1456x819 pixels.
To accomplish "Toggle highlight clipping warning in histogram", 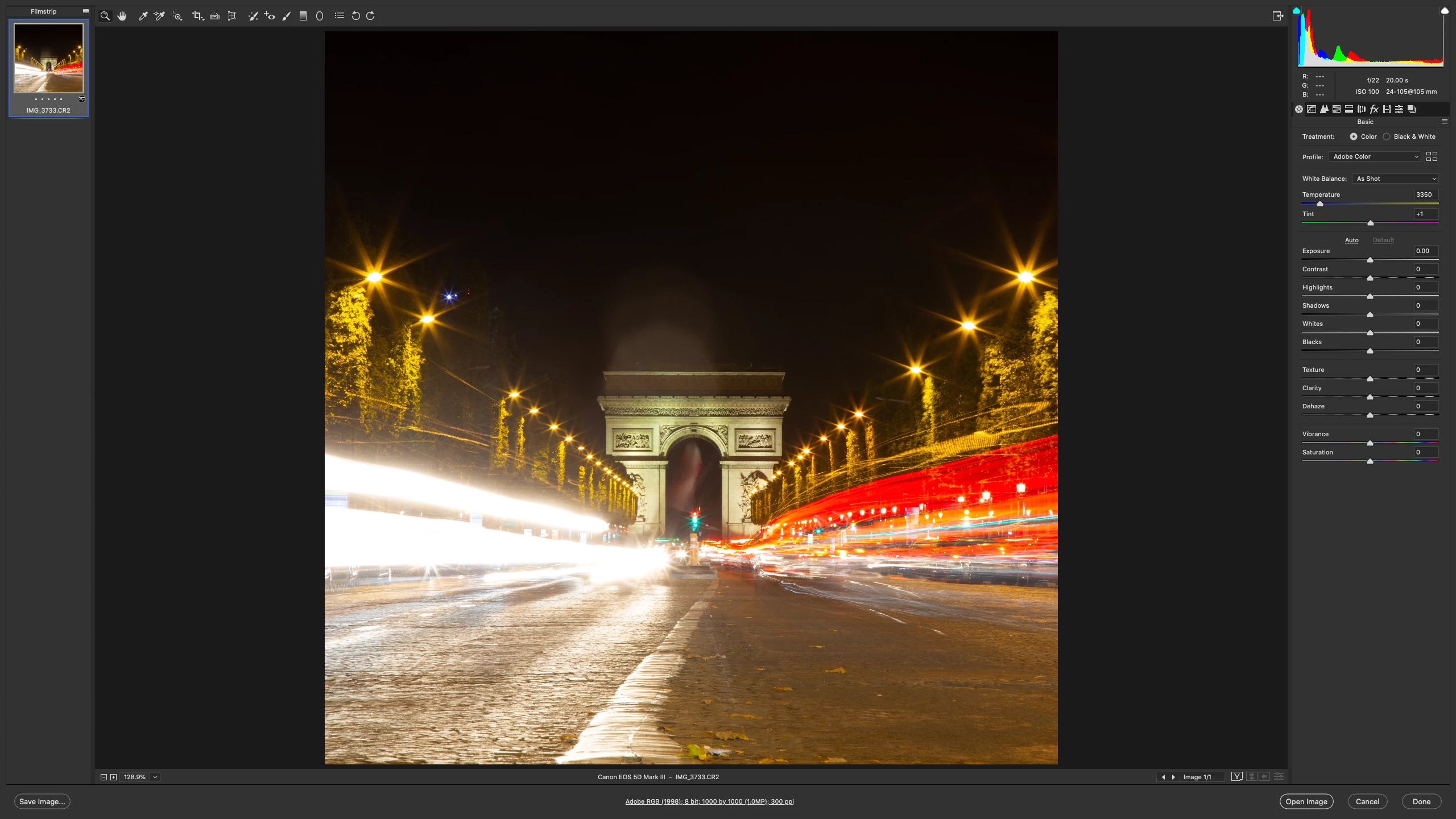I will (1445, 11).
